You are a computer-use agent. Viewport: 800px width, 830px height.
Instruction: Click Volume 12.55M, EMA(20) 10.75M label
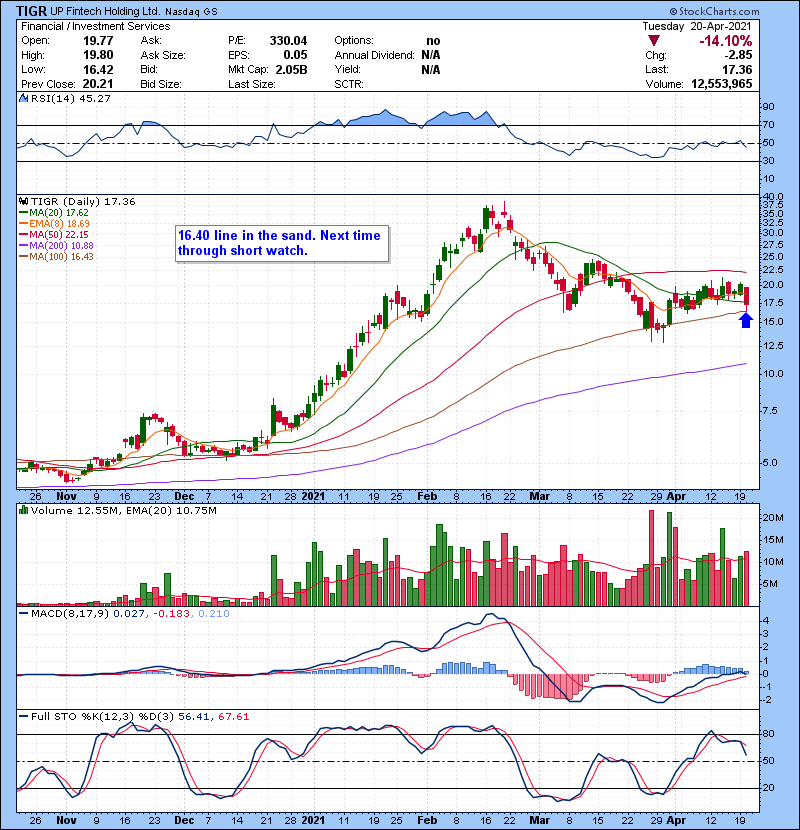(123, 511)
